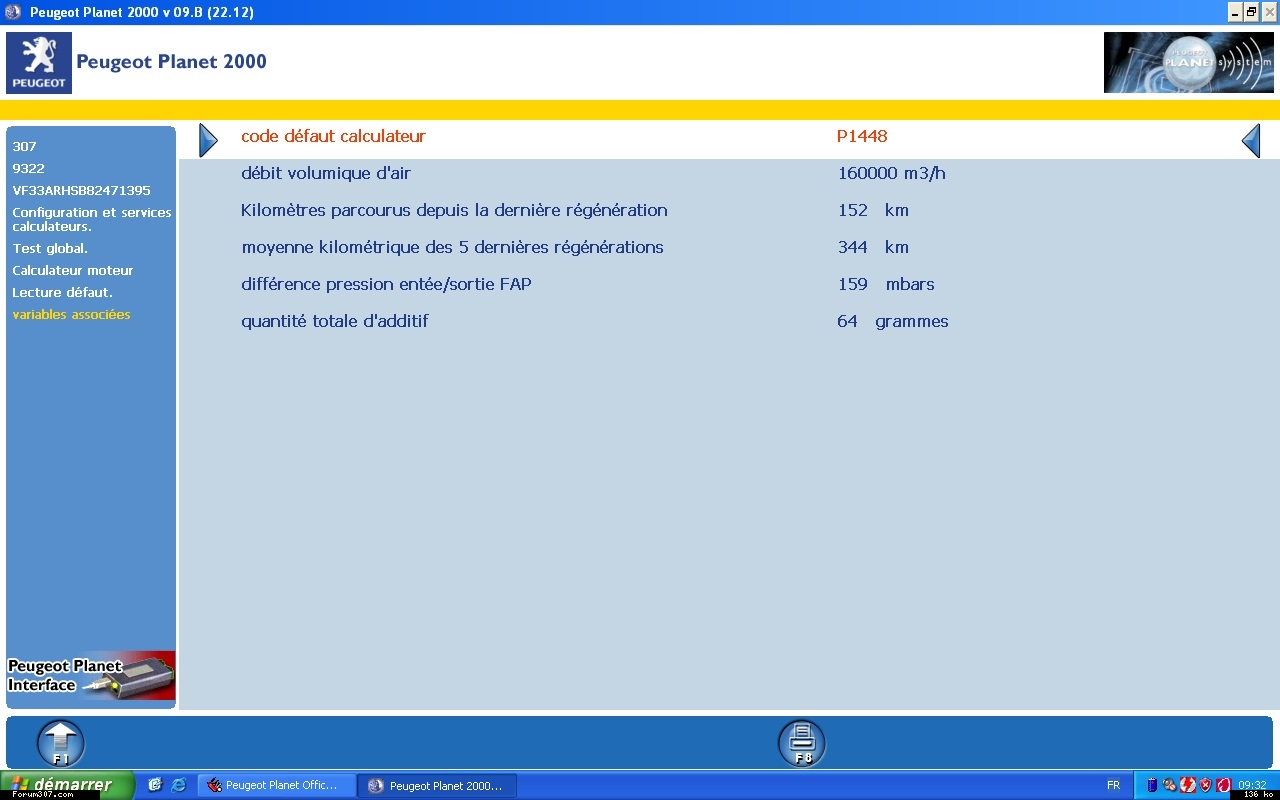
Task: Close the Peugeot Planet 2000 window
Action: coord(1269,12)
